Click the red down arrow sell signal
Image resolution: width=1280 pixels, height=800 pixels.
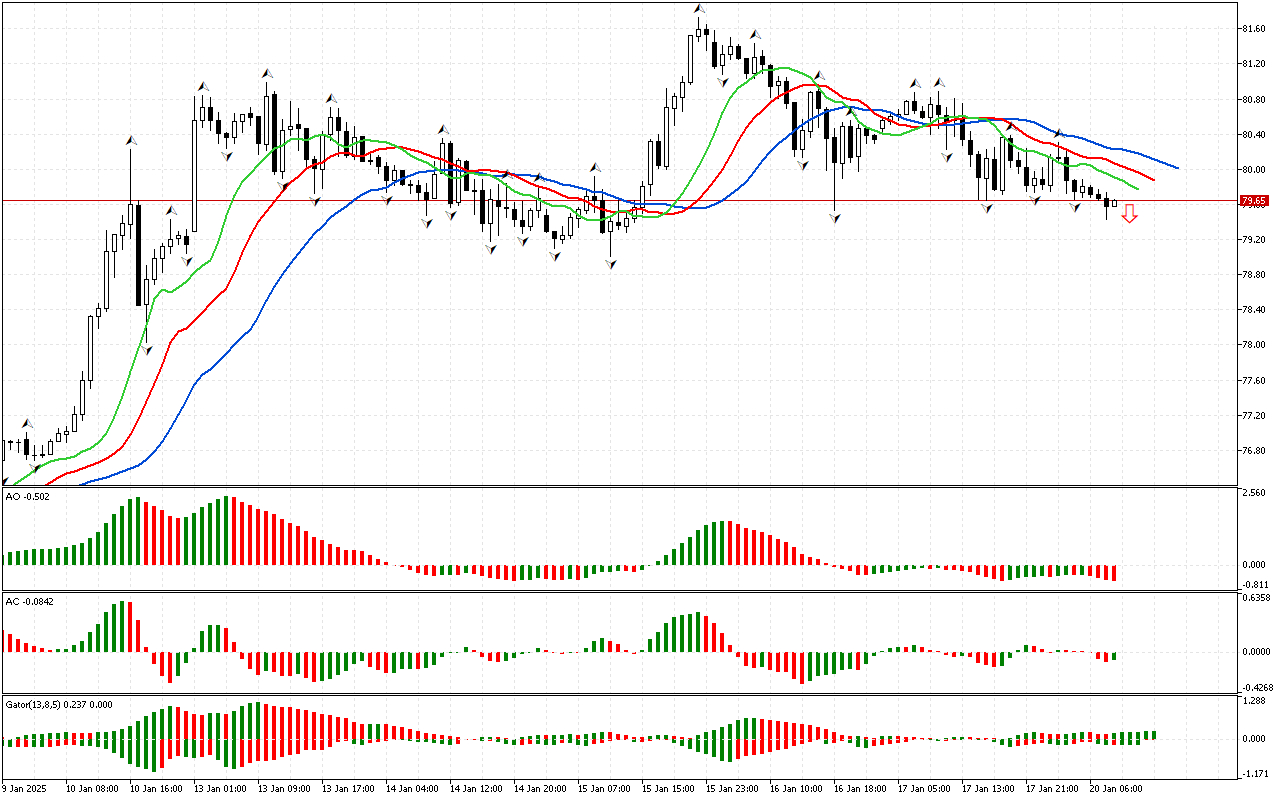point(1129,213)
